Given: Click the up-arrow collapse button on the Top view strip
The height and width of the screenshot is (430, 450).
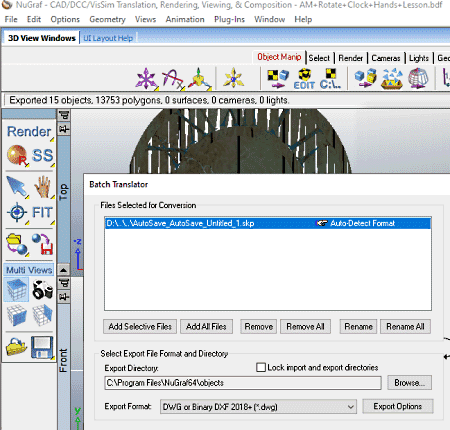Looking at the screenshot, I should pyautogui.click(x=64, y=270).
